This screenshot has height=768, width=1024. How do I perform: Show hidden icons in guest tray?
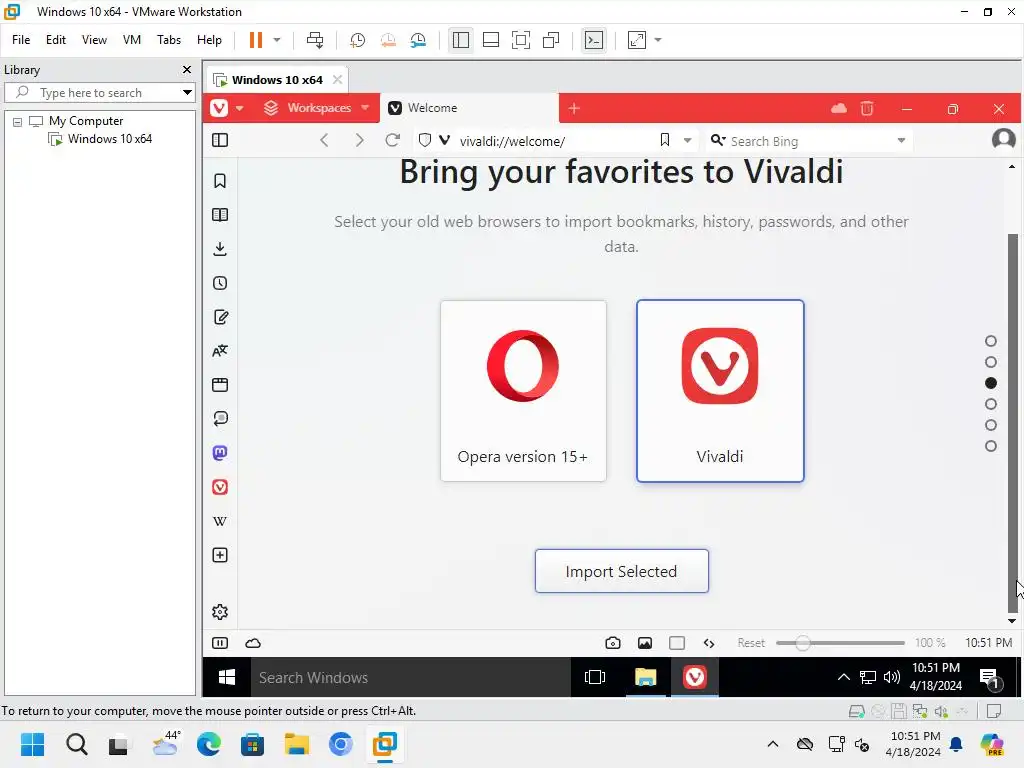tap(844, 677)
